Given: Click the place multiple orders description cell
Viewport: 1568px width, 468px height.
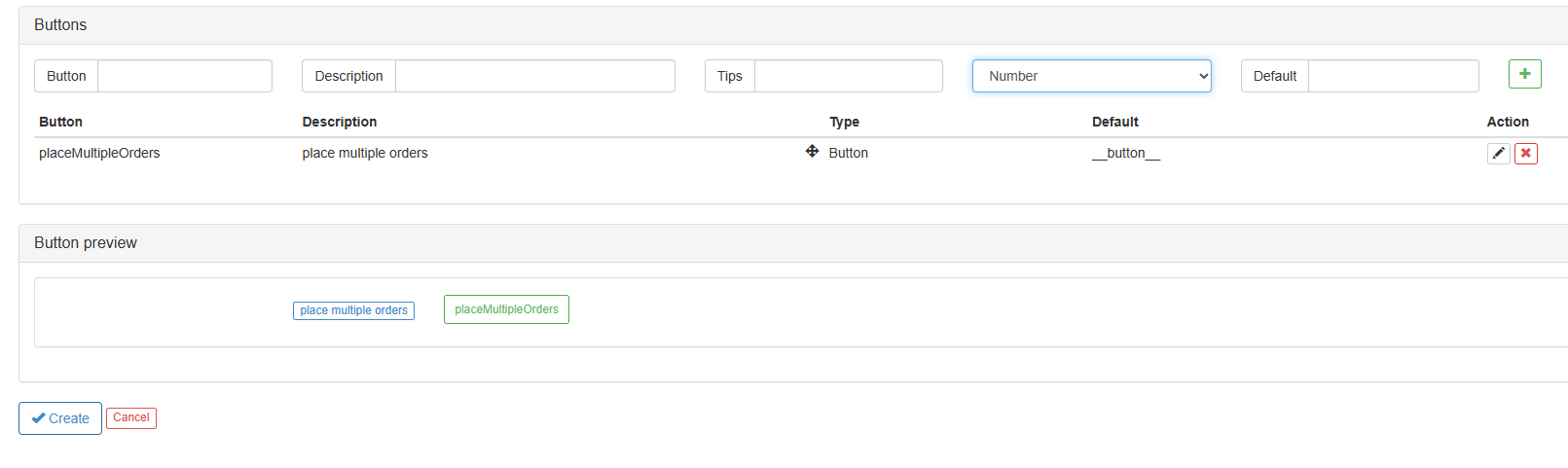Looking at the screenshot, I should click(x=365, y=153).
